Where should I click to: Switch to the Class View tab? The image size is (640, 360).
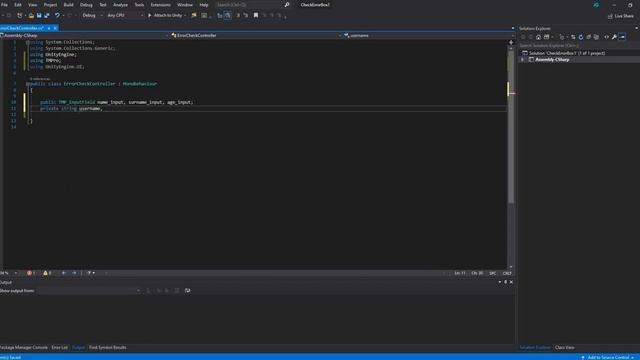coord(564,348)
